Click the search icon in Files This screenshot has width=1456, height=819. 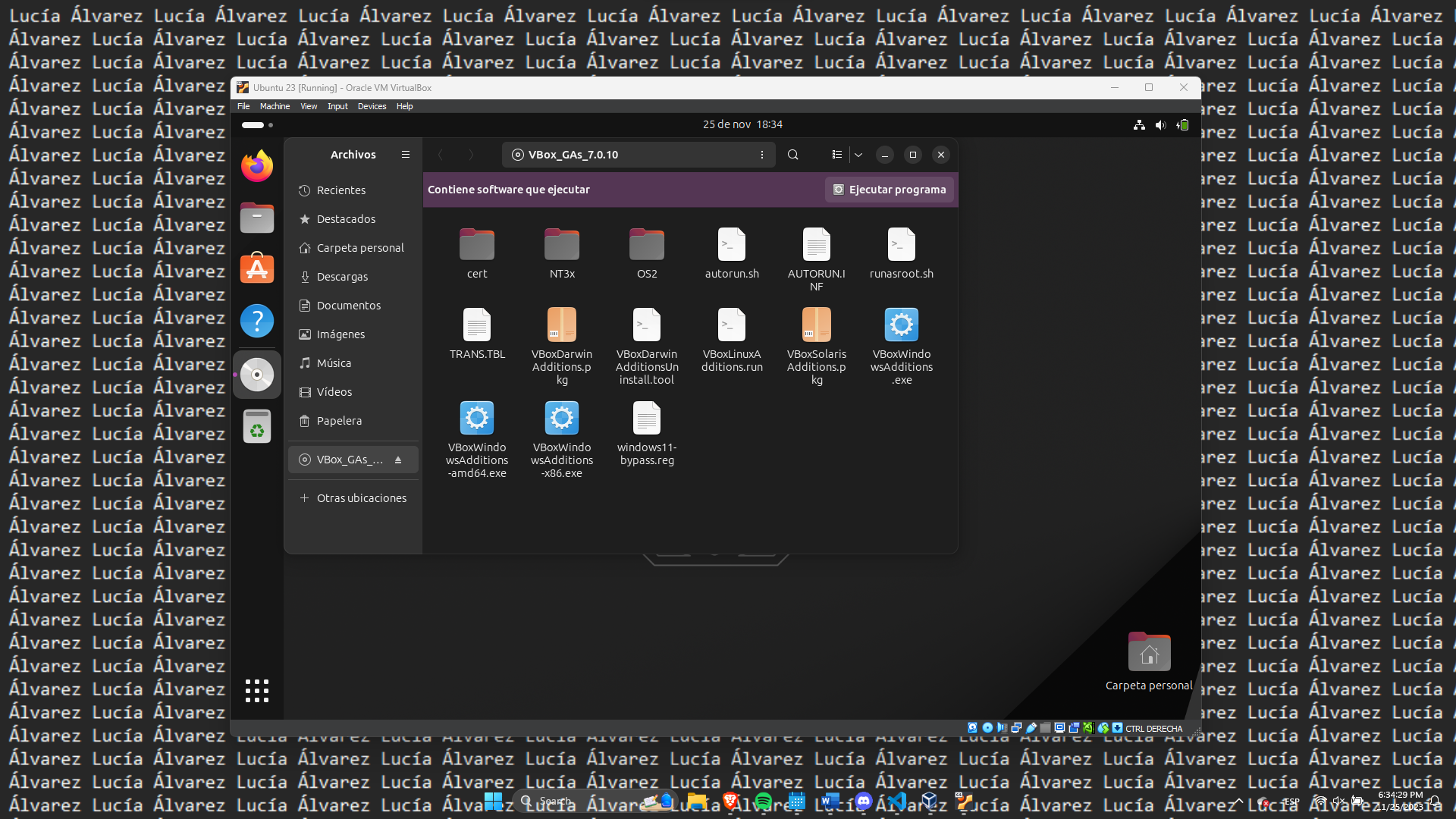793,155
